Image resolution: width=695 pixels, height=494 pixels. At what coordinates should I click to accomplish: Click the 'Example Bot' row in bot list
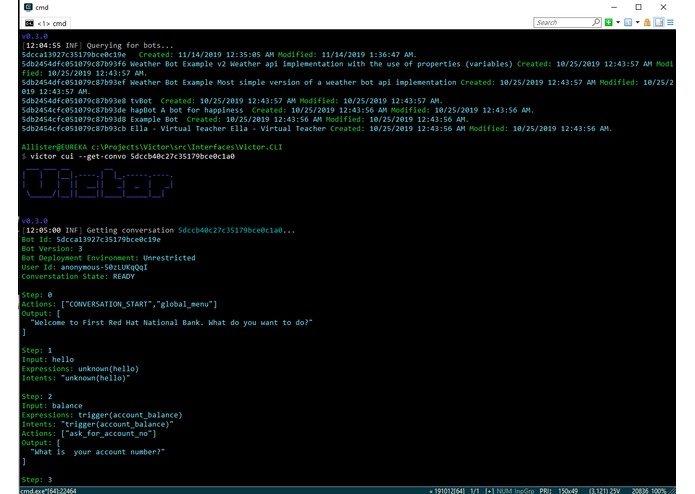click(x=245, y=120)
